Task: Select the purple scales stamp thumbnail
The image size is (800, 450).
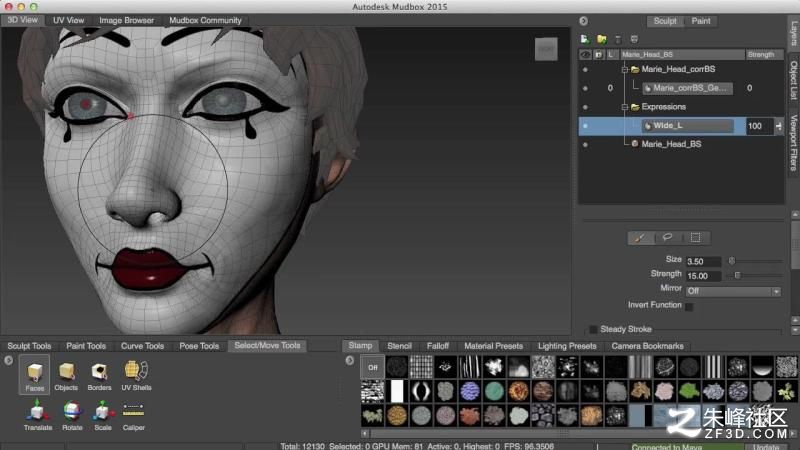Action: pyautogui.click(x=469, y=391)
